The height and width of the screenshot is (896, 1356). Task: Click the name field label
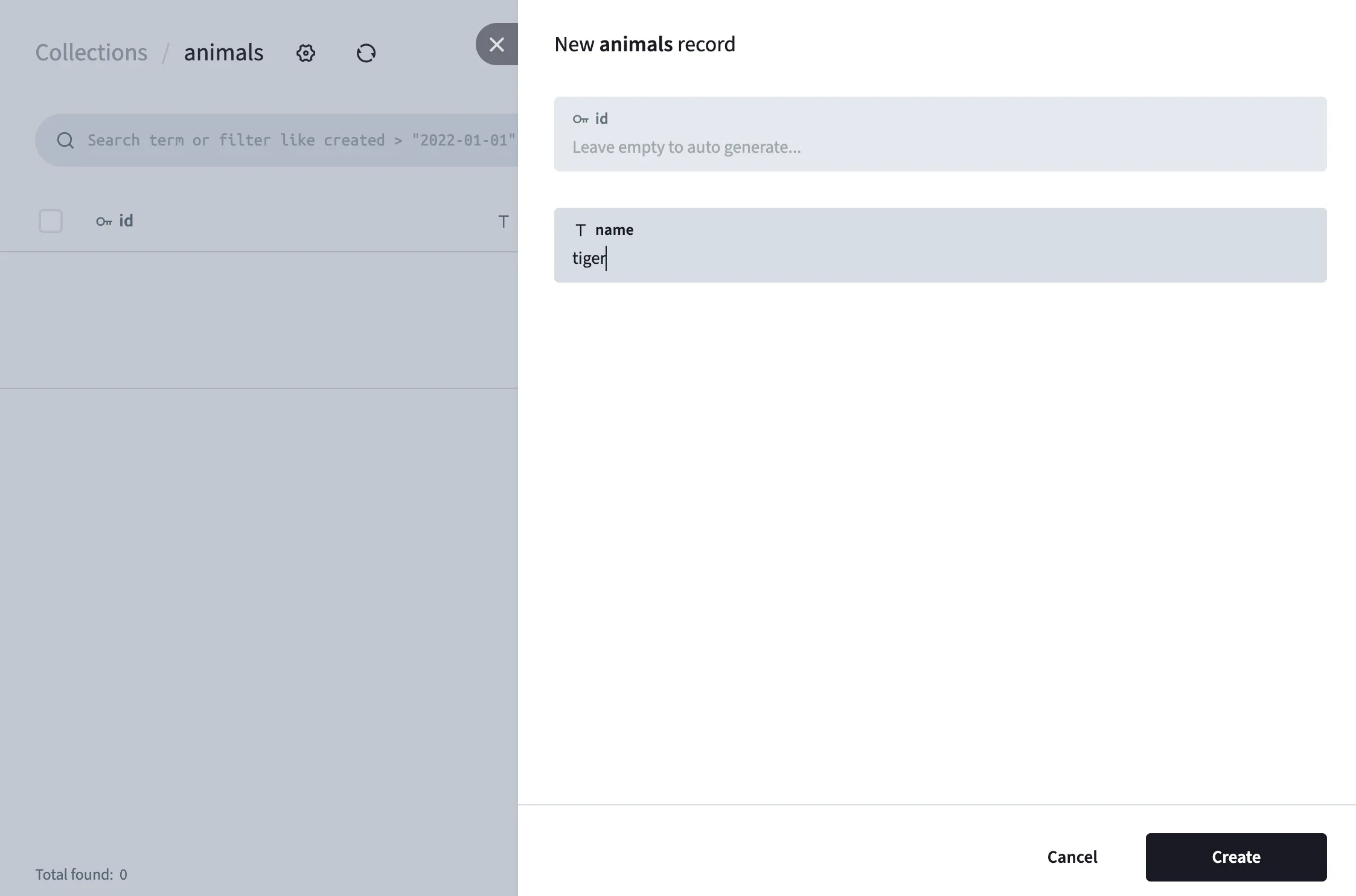614,230
